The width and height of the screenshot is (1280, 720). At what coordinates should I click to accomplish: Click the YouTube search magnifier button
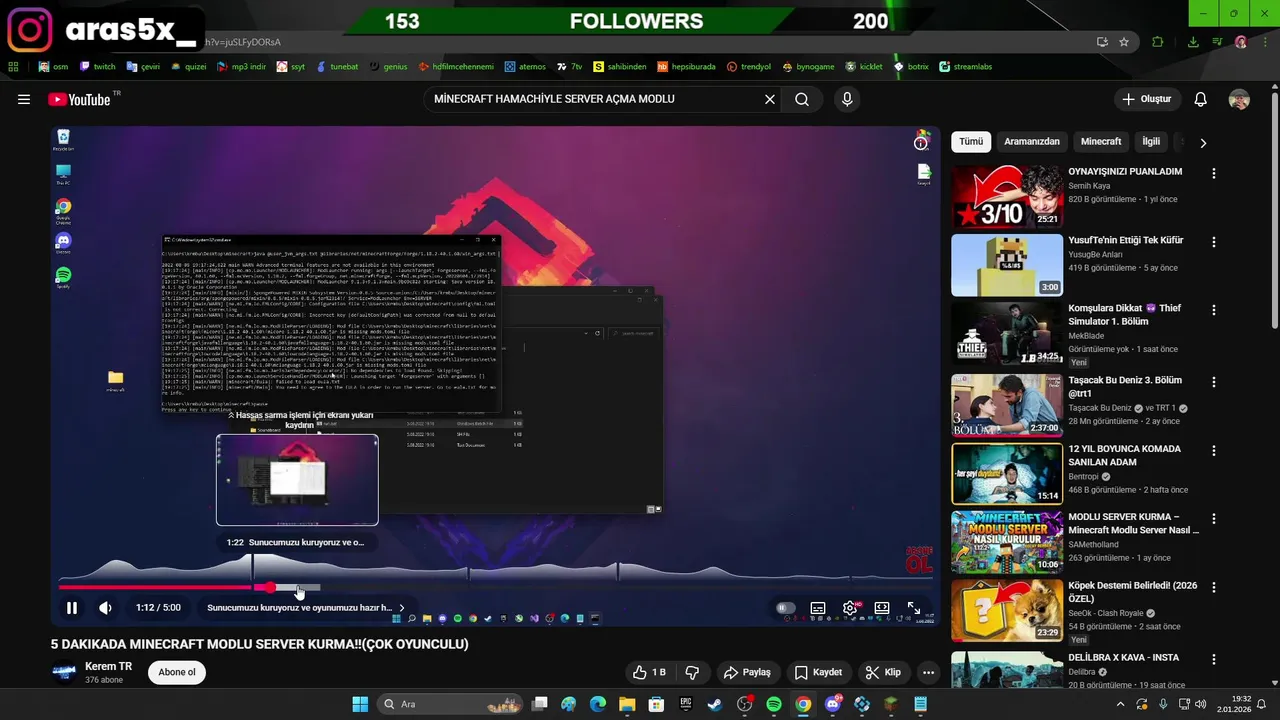tap(802, 99)
